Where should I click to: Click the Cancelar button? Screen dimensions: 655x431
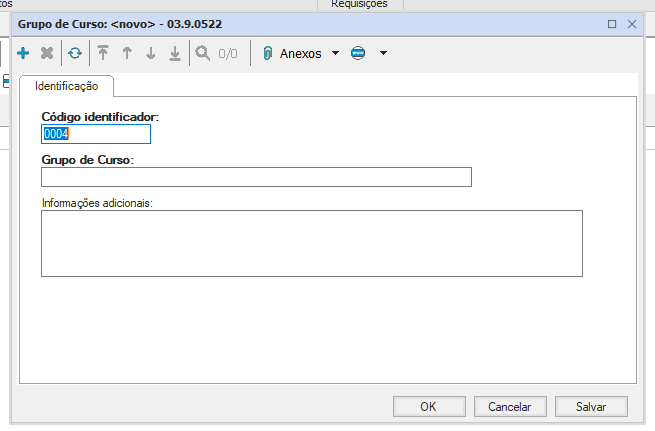tap(509, 406)
